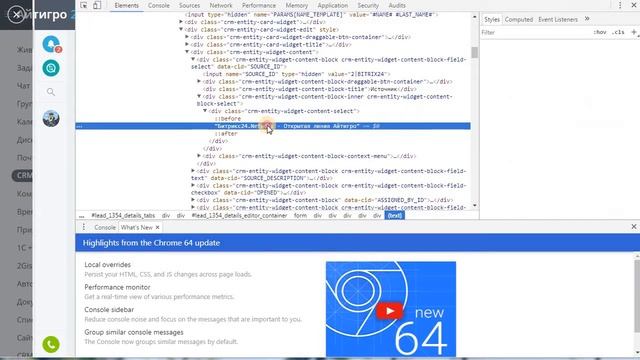Open Console sidebar feature entry
The image size is (640, 360).
pos(109,309)
